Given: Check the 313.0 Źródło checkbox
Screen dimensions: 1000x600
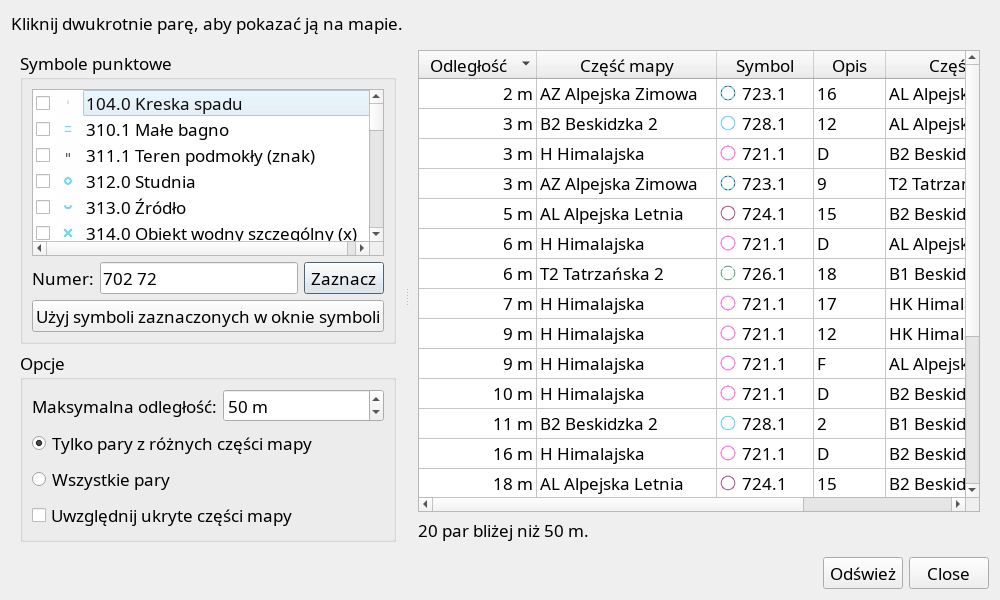Looking at the screenshot, I should point(43,208).
